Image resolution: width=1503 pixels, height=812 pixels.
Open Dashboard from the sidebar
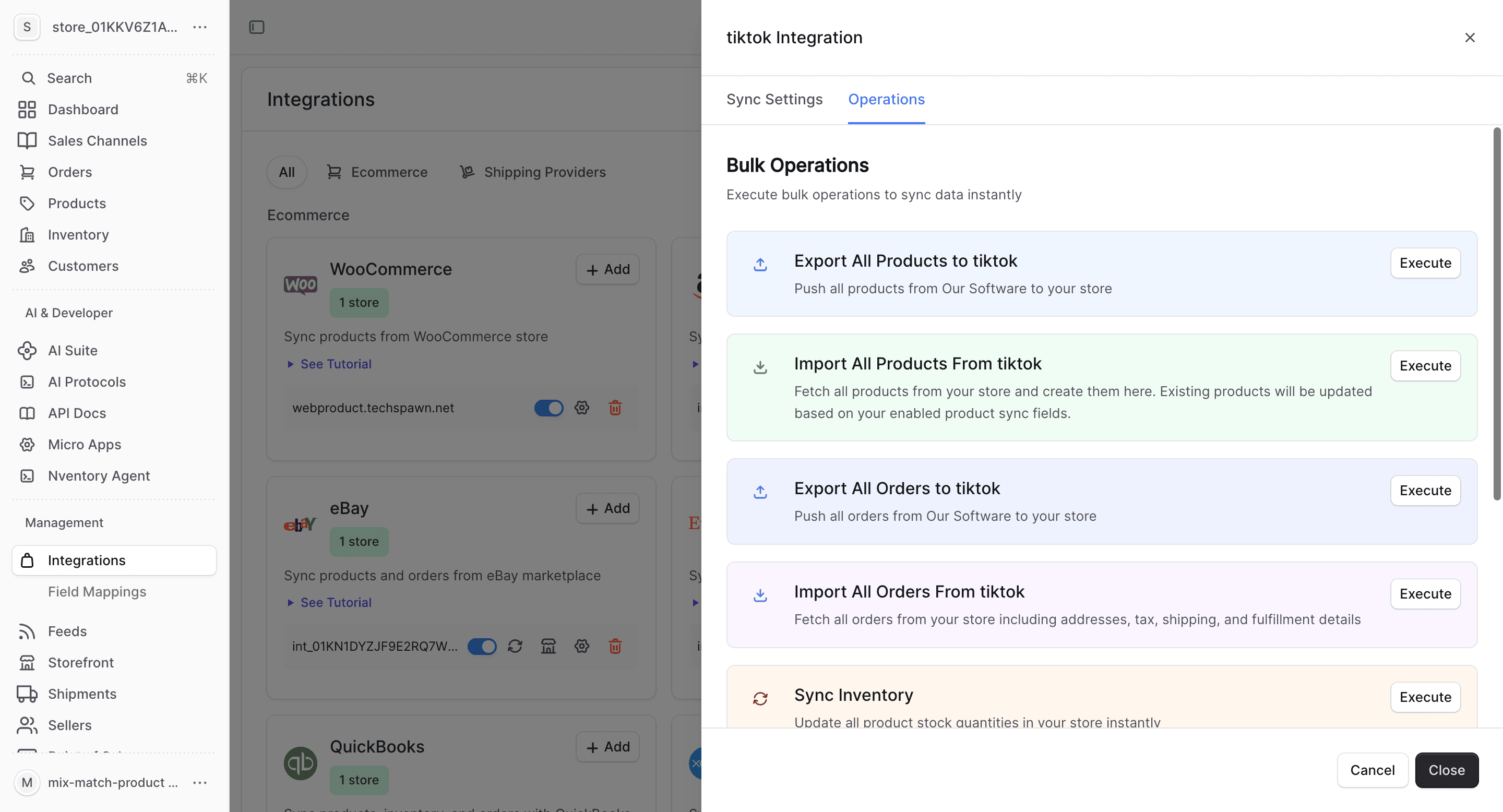(114, 110)
